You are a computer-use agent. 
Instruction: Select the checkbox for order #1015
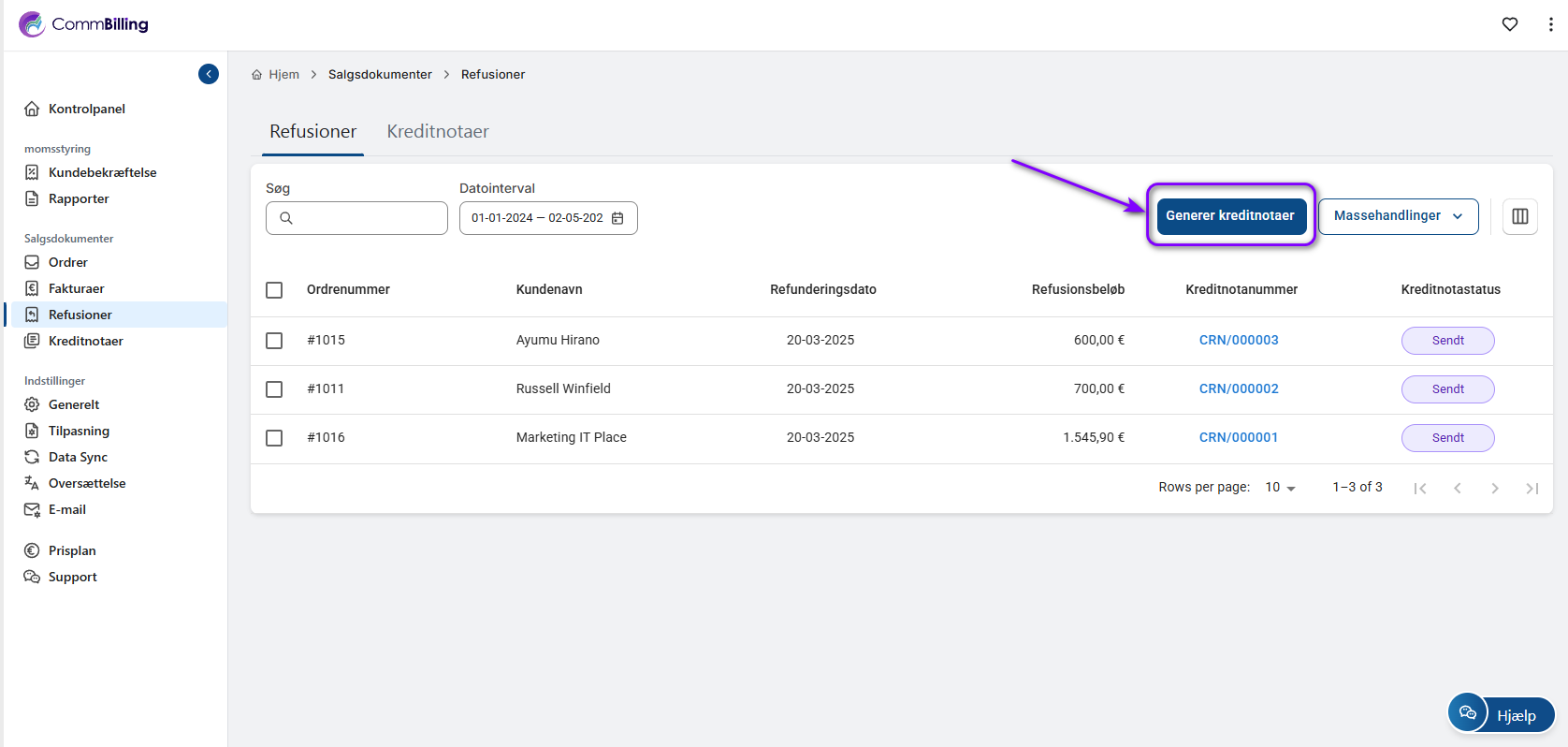[274, 341]
